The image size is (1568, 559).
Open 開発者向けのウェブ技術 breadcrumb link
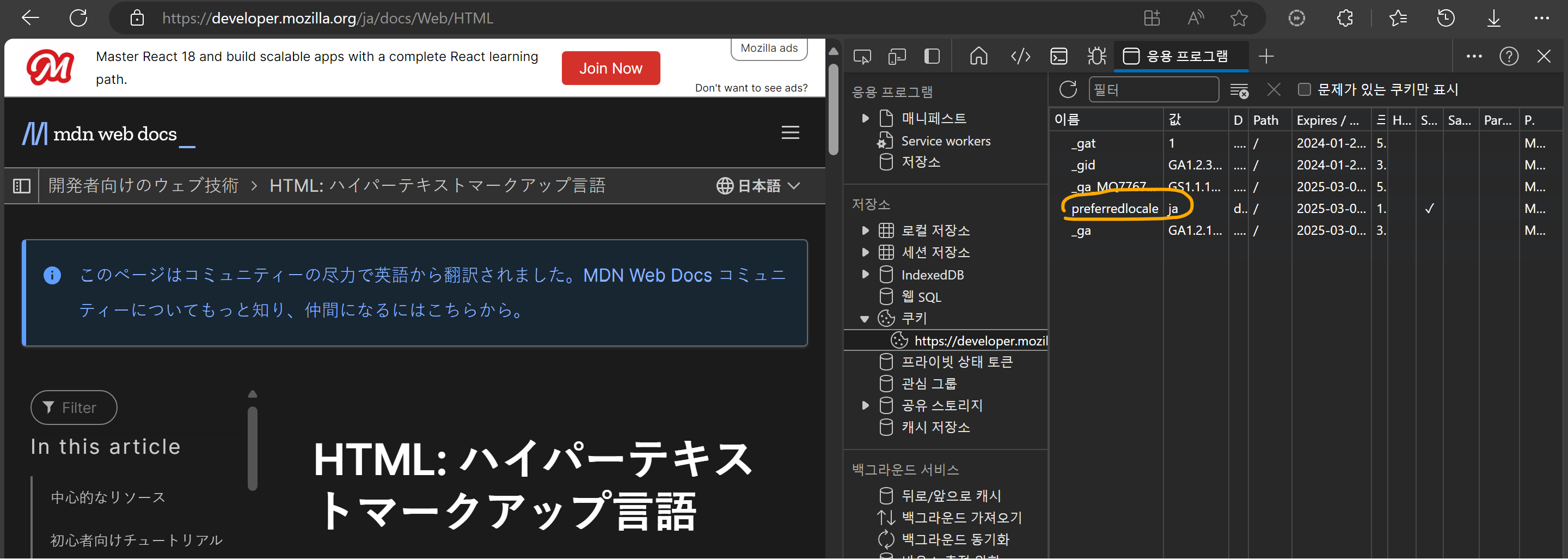point(144,186)
